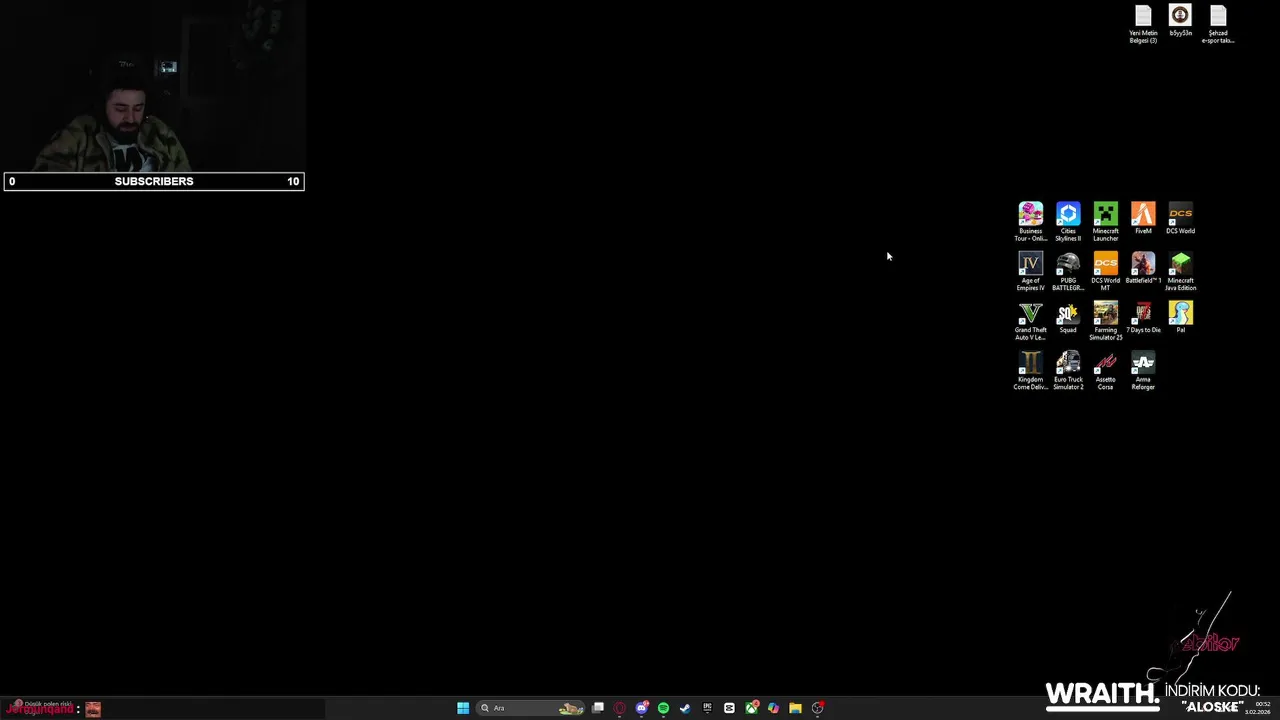Select the 7 Days to Die shortcut
This screenshot has height=720, width=1280.
pyautogui.click(x=1143, y=318)
